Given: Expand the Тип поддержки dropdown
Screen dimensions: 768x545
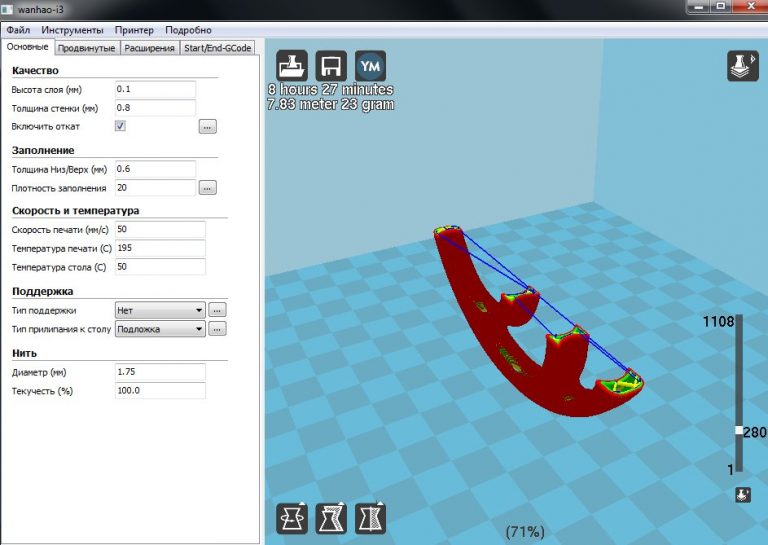Looking at the screenshot, I should click(160, 310).
